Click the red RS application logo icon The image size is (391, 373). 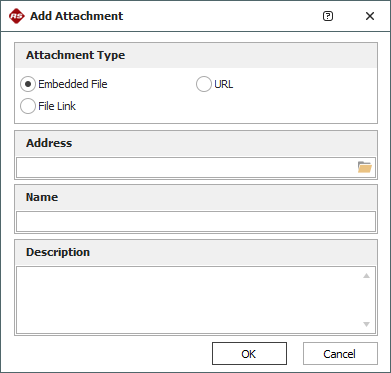[17, 16]
